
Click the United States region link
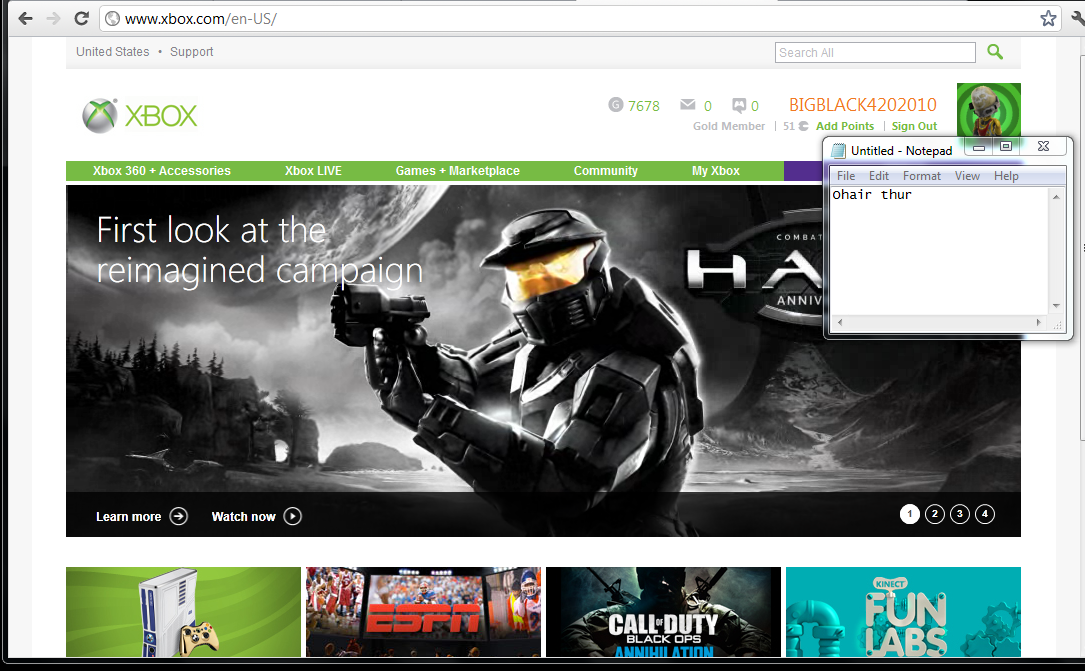click(113, 52)
